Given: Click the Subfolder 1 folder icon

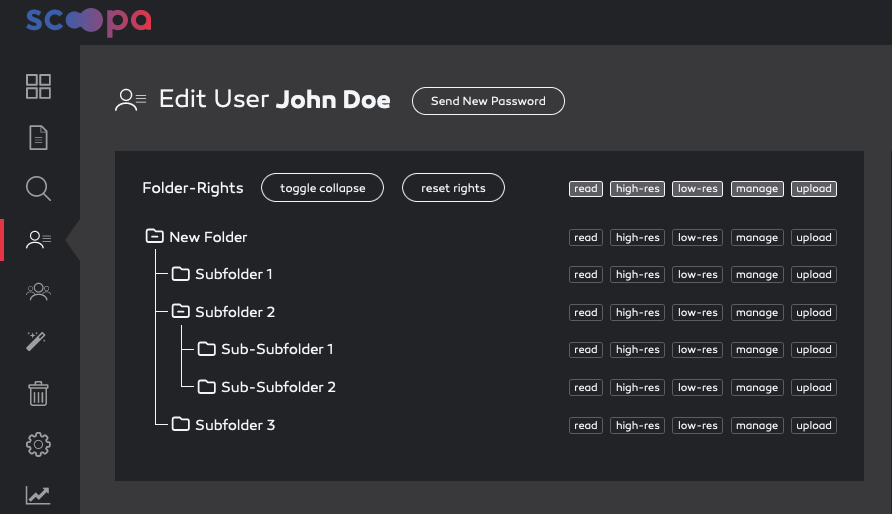Looking at the screenshot, I should click(x=180, y=273).
